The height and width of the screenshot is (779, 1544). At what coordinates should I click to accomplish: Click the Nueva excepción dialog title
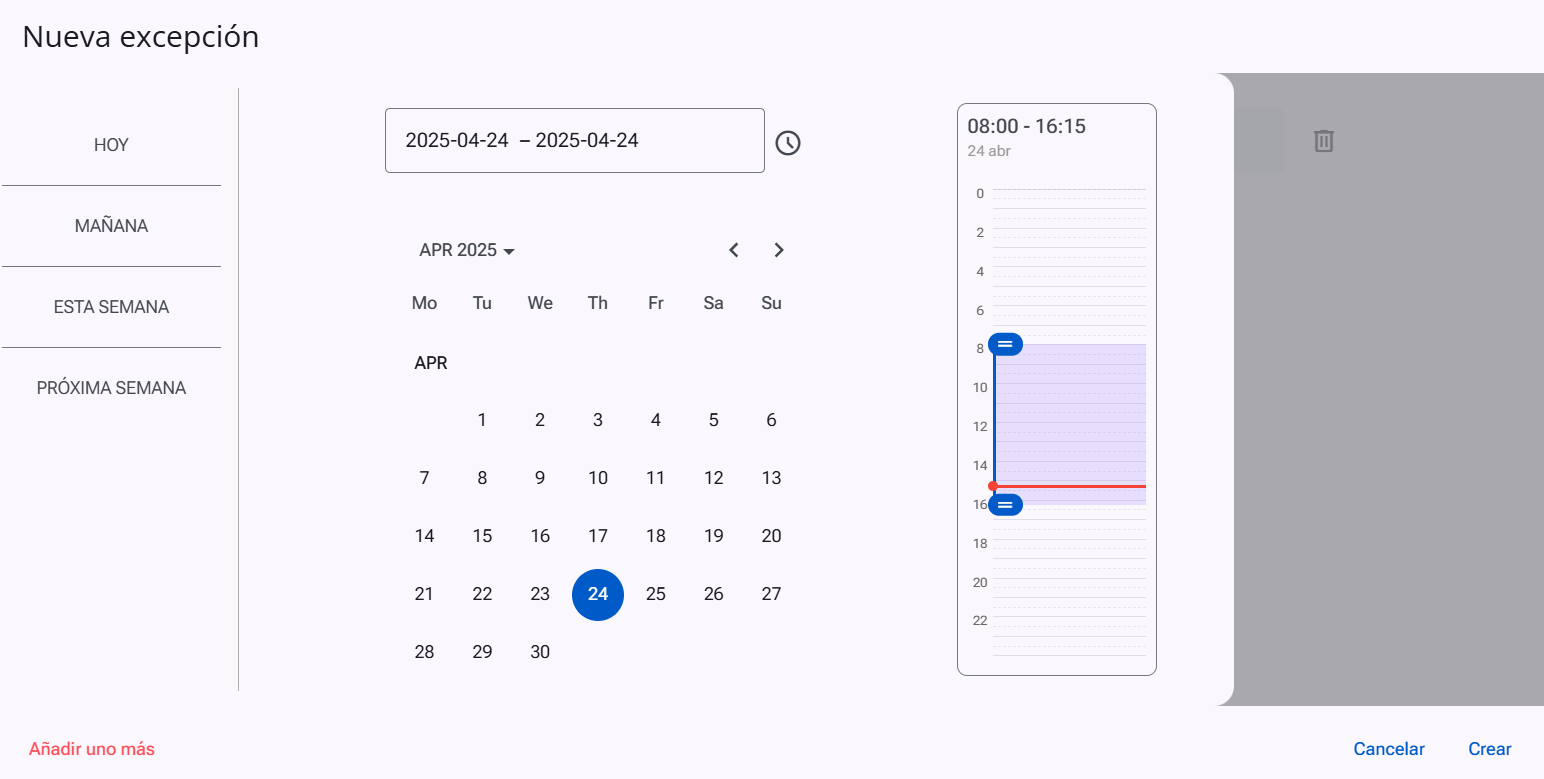coord(141,37)
